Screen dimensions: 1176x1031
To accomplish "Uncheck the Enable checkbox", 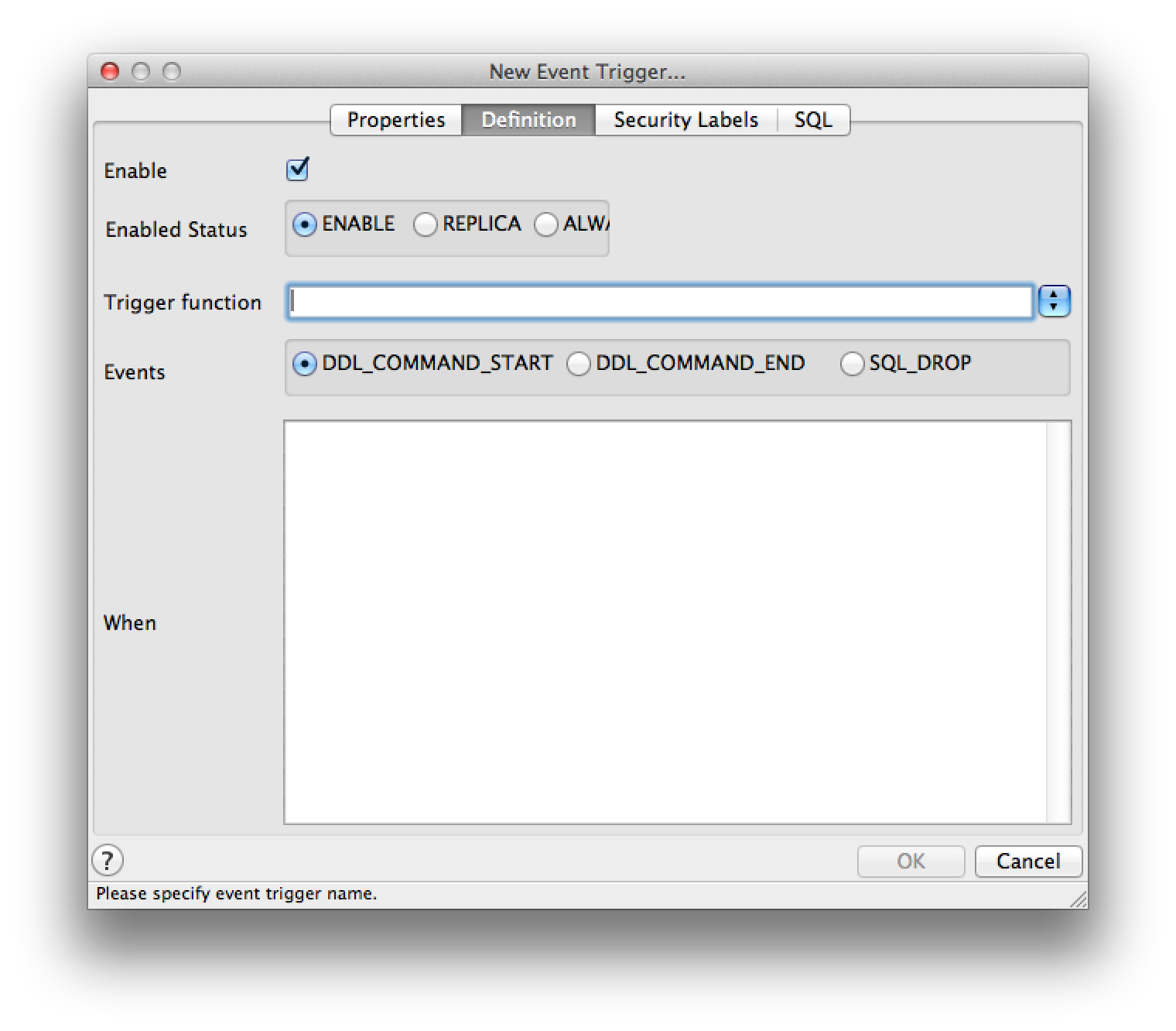I will point(297,169).
